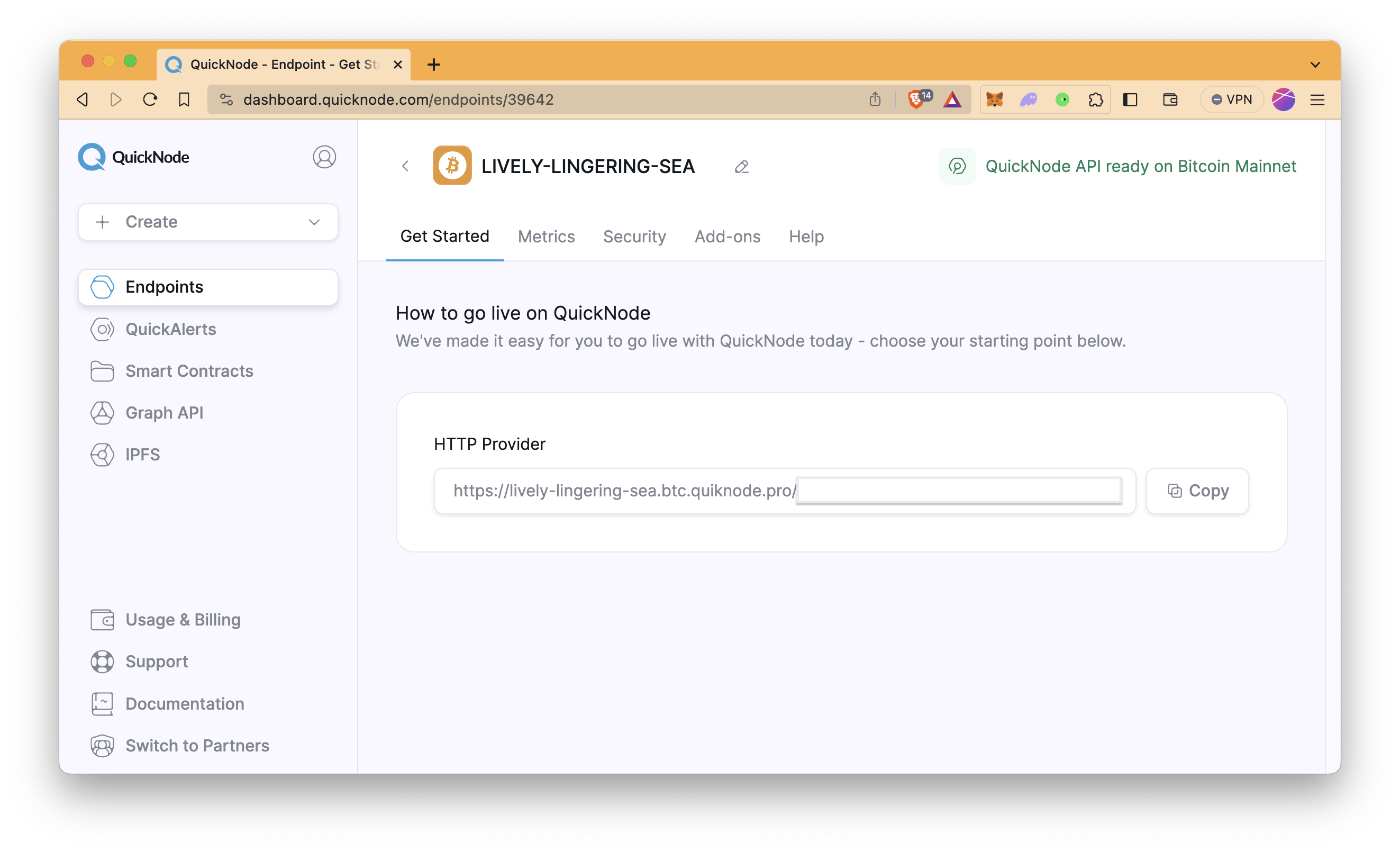
Task: Open Smart Contracts
Action: point(189,371)
